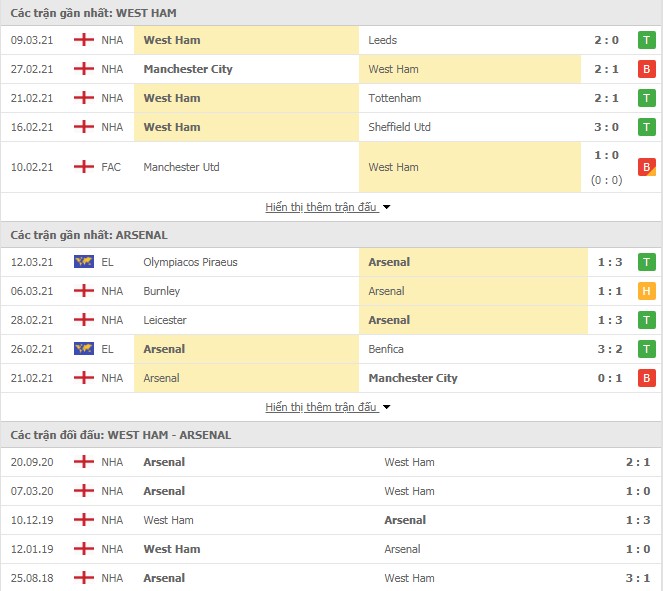Click the Leicester team name in the Arsenal list
Viewport: 663px width, 591px height.
click(x=165, y=320)
